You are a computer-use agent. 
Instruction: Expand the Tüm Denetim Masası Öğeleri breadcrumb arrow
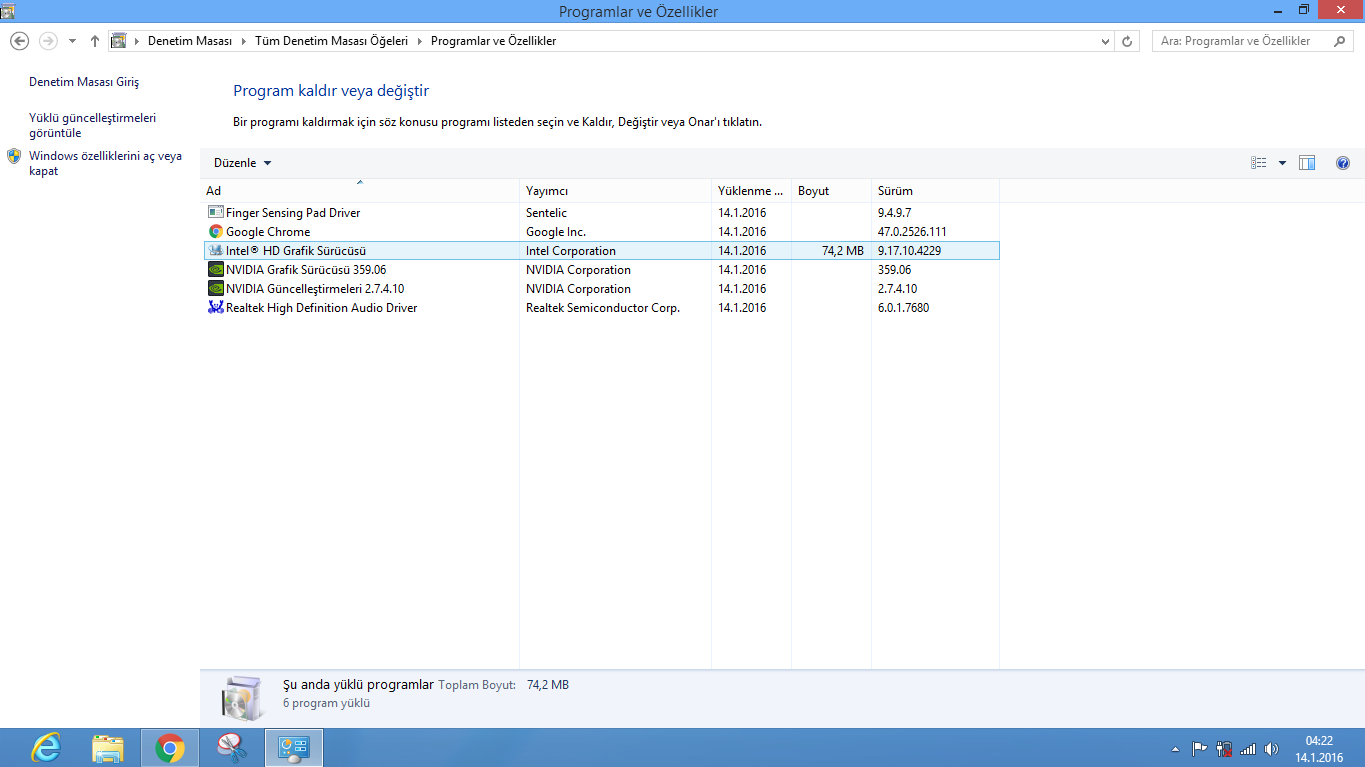(x=419, y=41)
